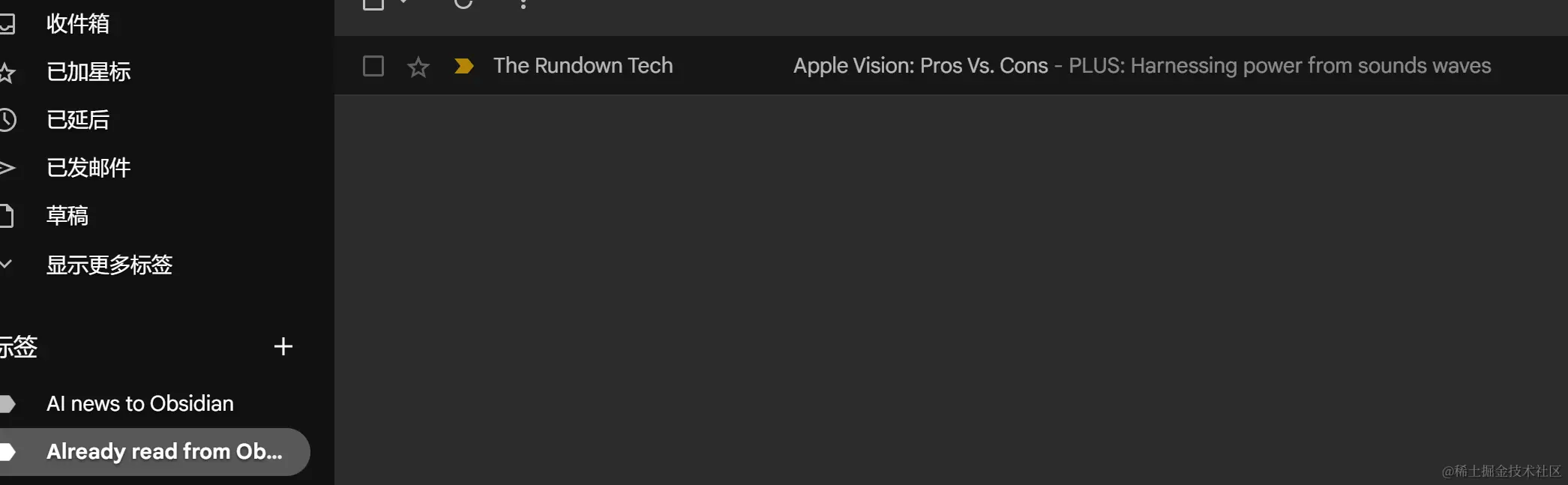Click the plus icon to create a label
Viewport: 1568px width, 485px height.
[283, 346]
